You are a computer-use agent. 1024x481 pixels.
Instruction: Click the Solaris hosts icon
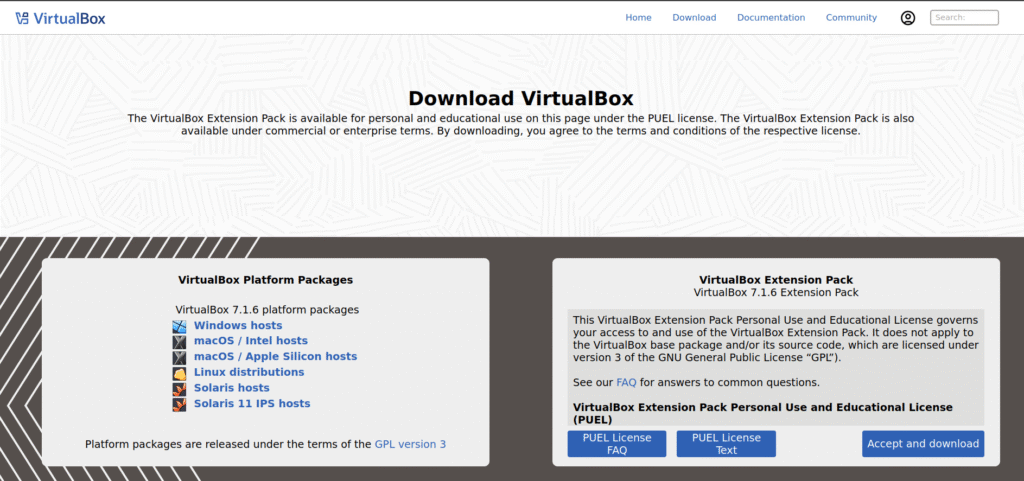[x=180, y=388]
